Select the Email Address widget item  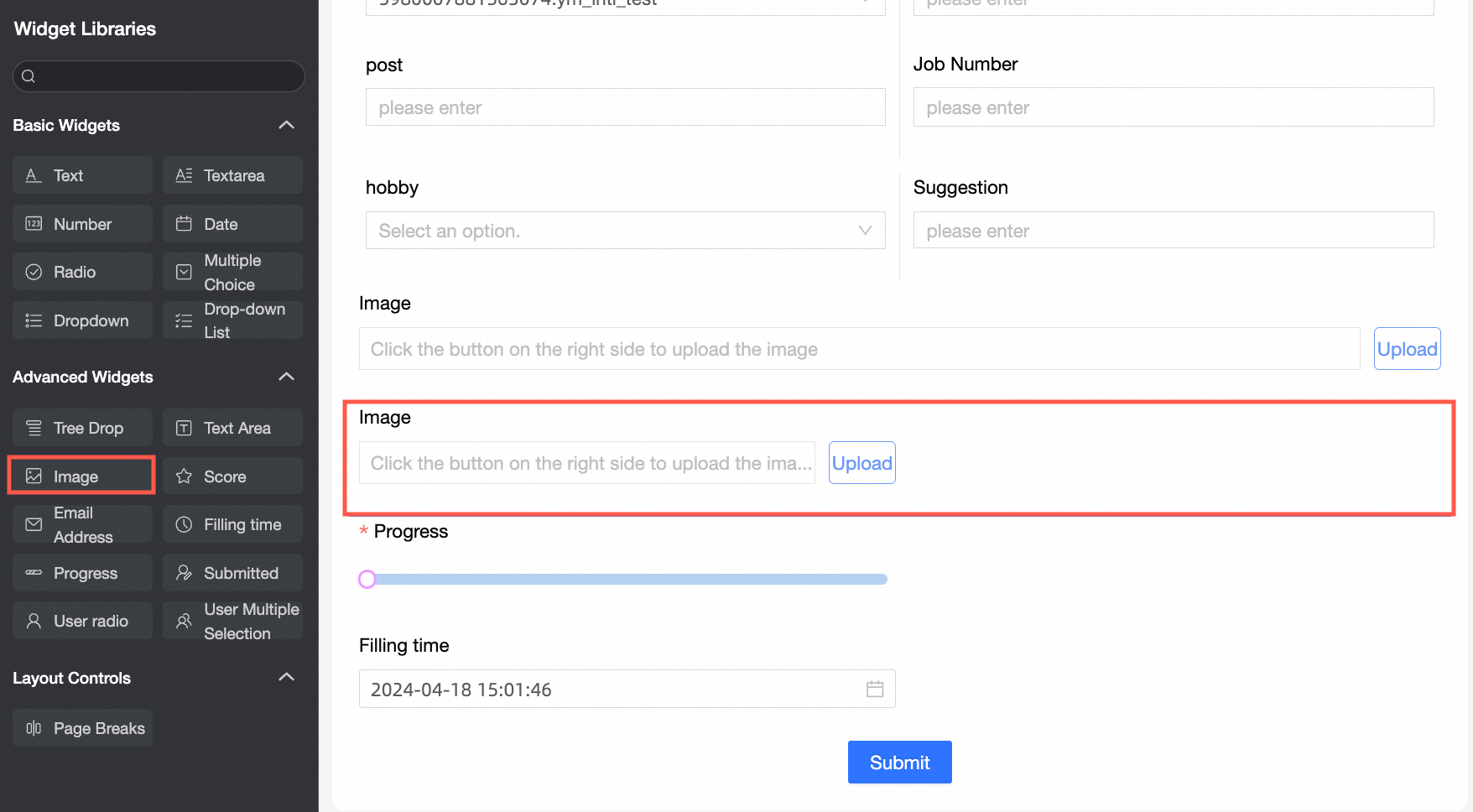tap(82, 524)
